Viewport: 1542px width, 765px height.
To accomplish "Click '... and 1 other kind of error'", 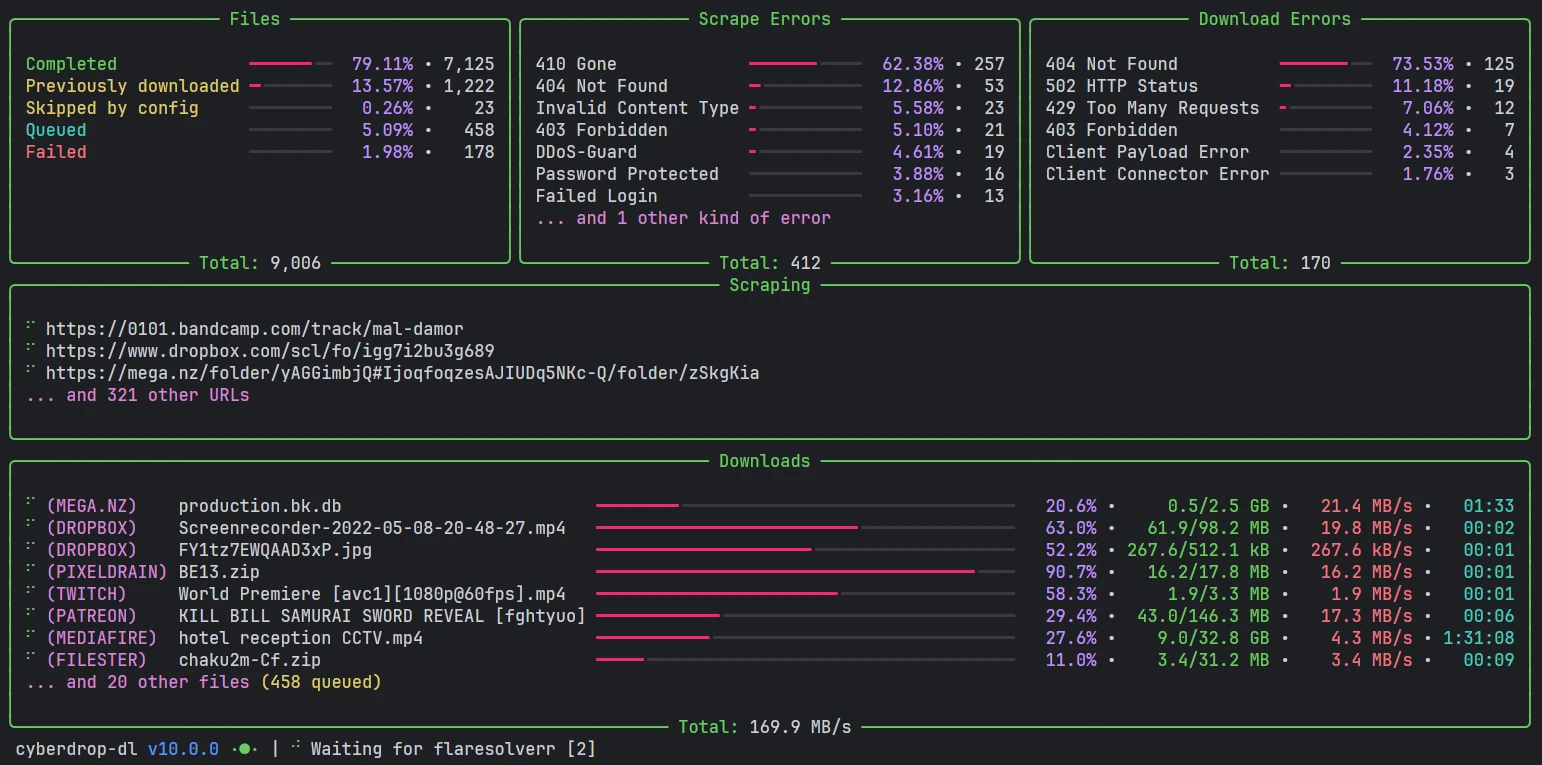I will click(683, 218).
